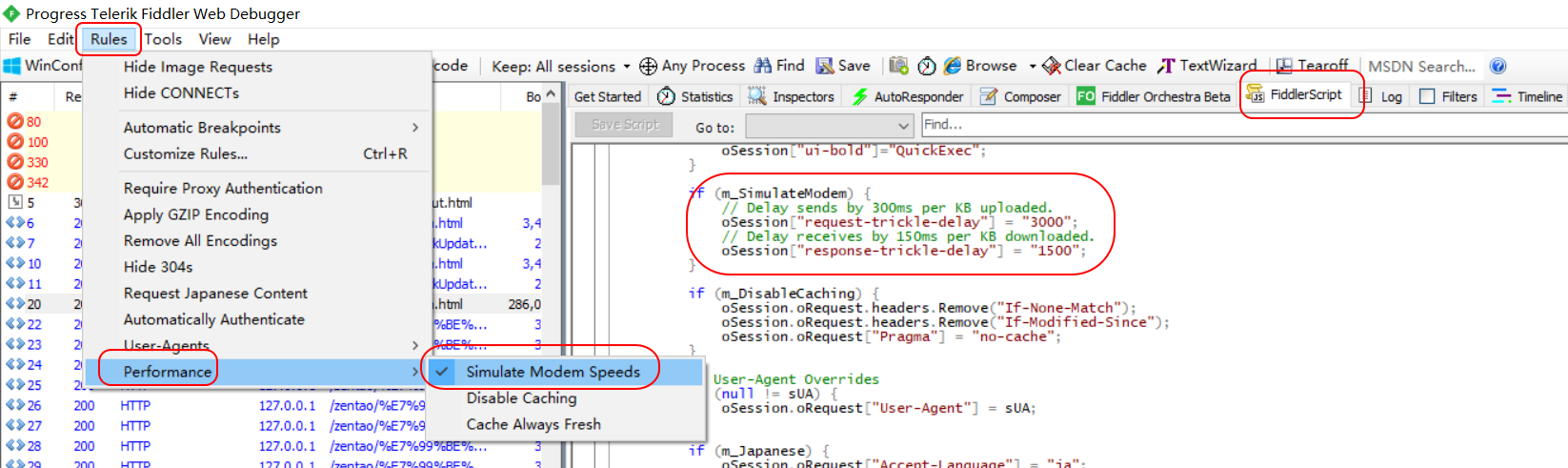Click the Body column header
Viewport: 1568px width, 468px height.
533,96
